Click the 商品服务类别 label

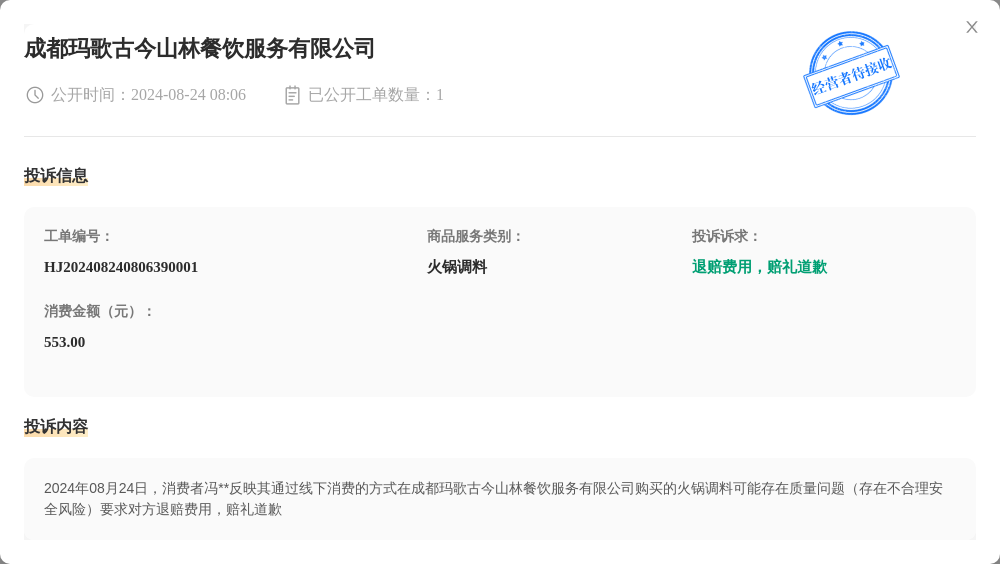pos(475,237)
